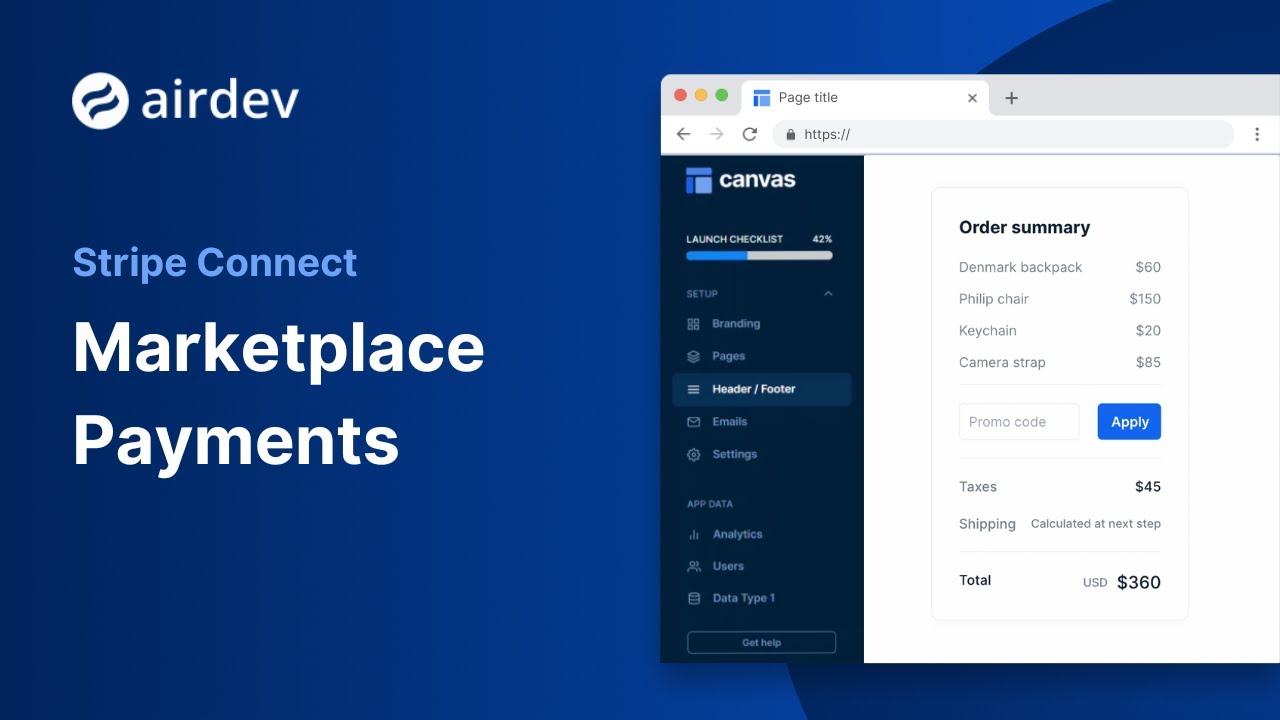
Task: Click the APP DATA section label
Action: point(710,505)
